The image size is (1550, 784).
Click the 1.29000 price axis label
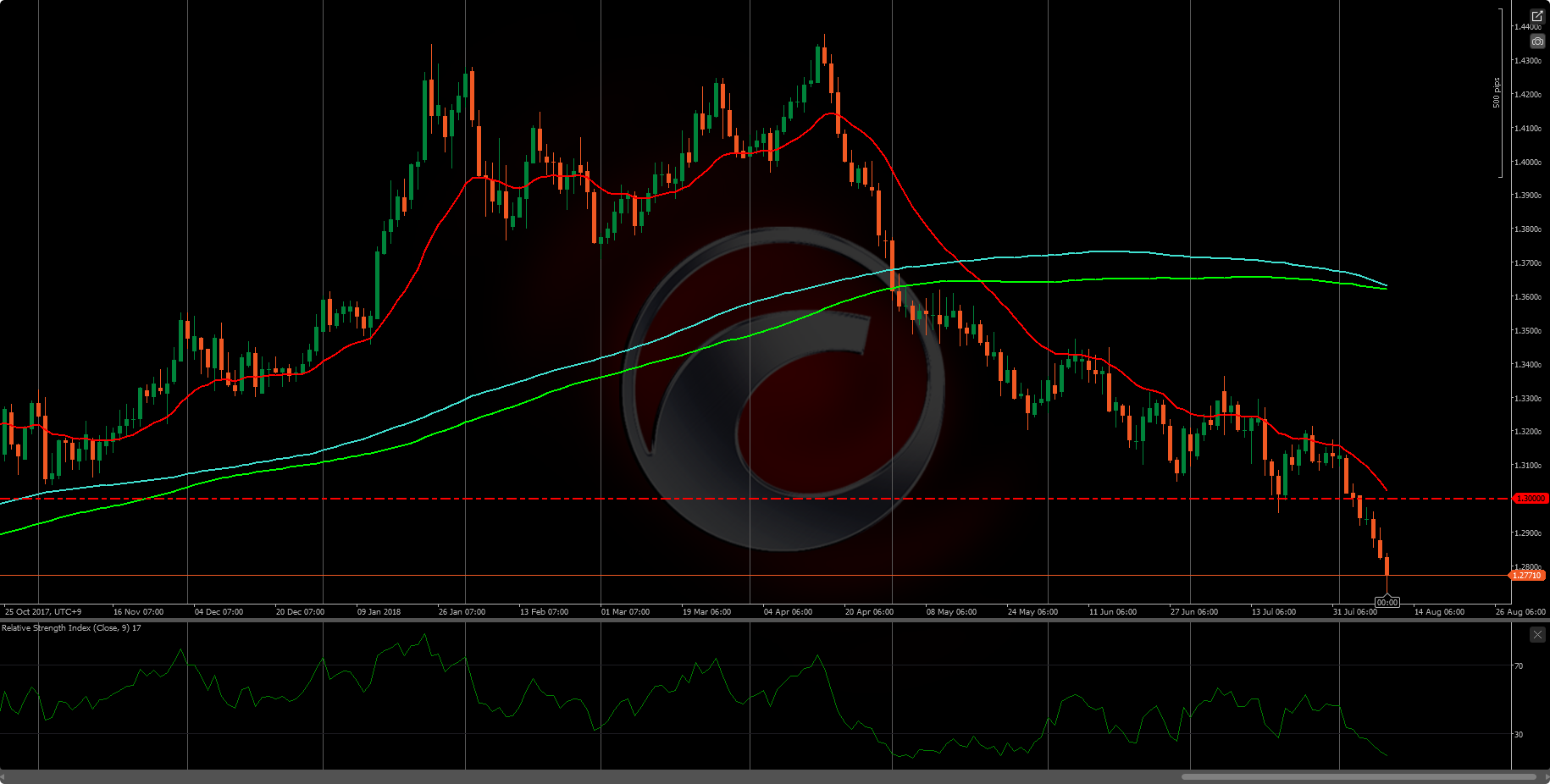[1528, 533]
